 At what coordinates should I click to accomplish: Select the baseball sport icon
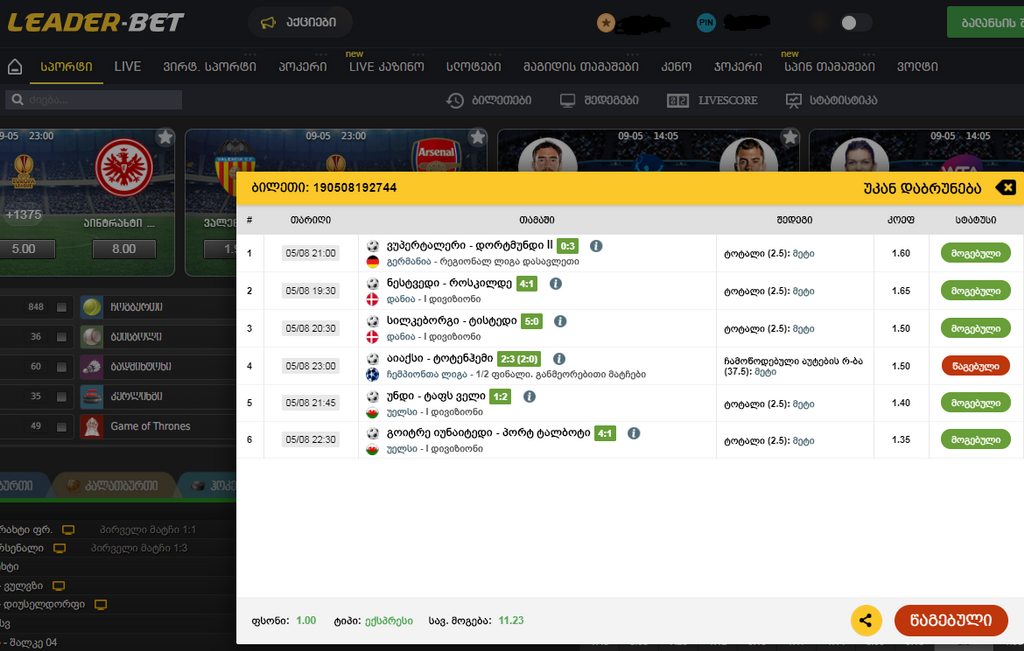tap(91, 337)
